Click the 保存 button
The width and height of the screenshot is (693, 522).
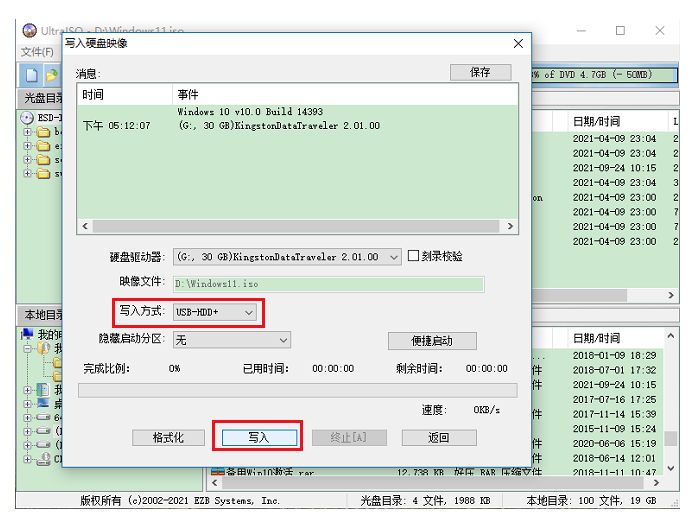click(x=480, y=73)
